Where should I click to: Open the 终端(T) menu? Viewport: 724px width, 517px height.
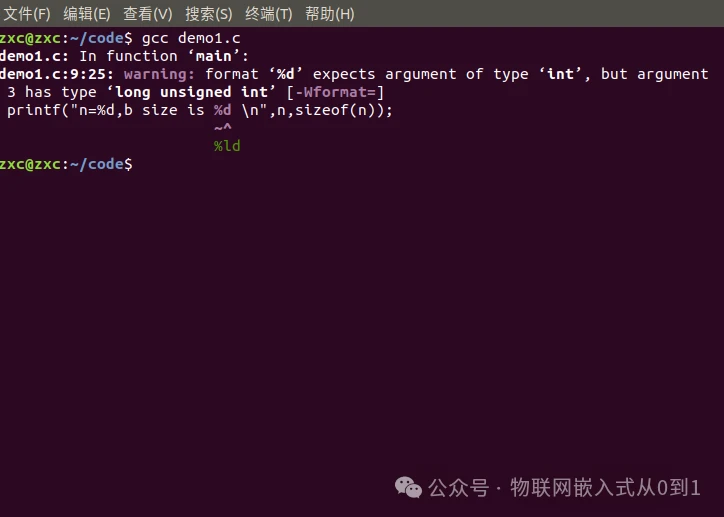(269, 14)
